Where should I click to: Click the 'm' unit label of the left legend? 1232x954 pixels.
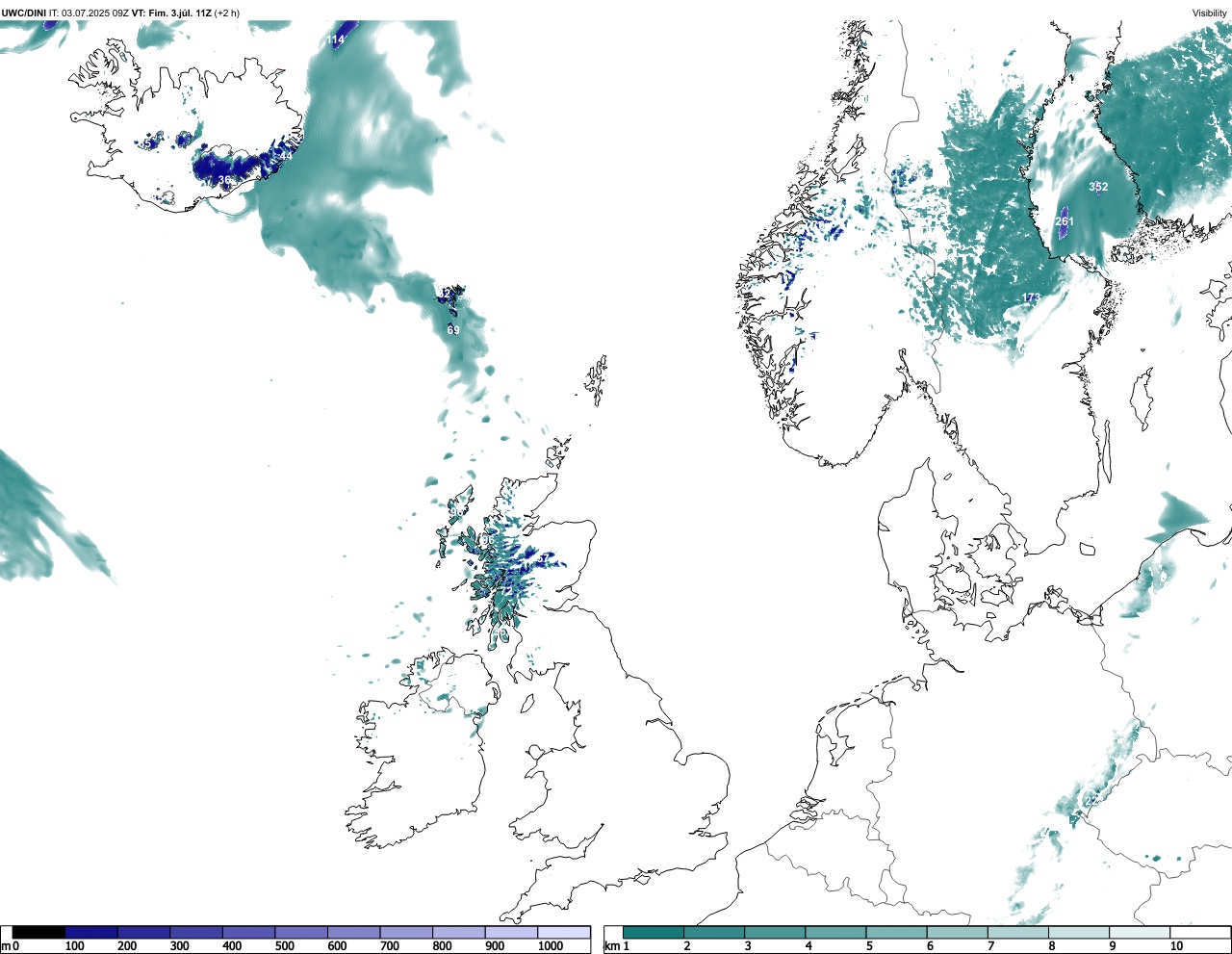coord(5,946)
